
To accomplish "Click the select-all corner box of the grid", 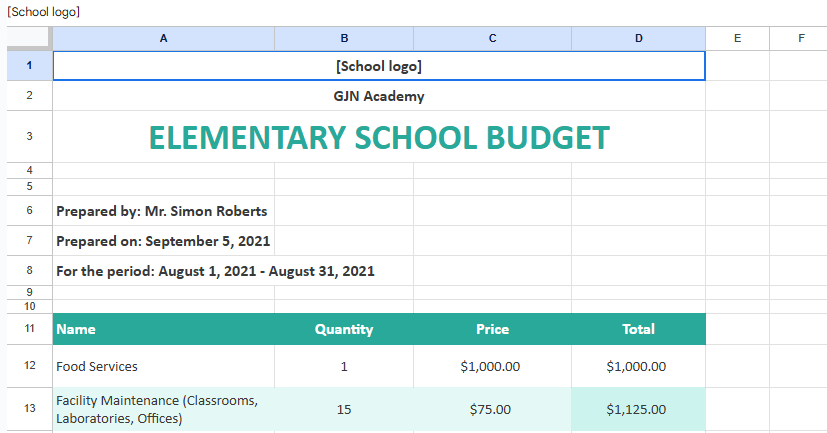I will click(29, 38).
